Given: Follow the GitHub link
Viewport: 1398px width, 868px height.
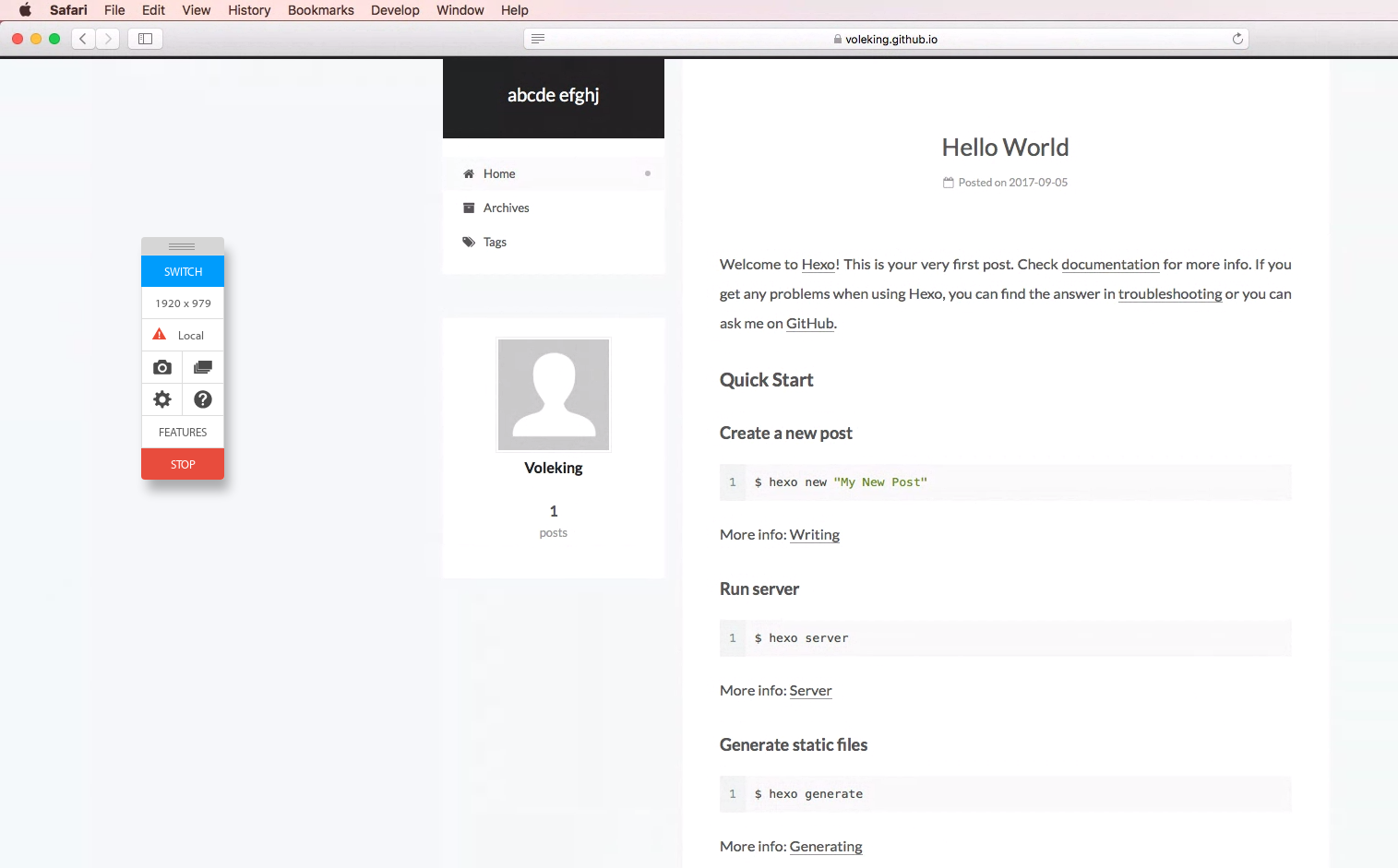Looking at the screenshot, I should point(810,324).
